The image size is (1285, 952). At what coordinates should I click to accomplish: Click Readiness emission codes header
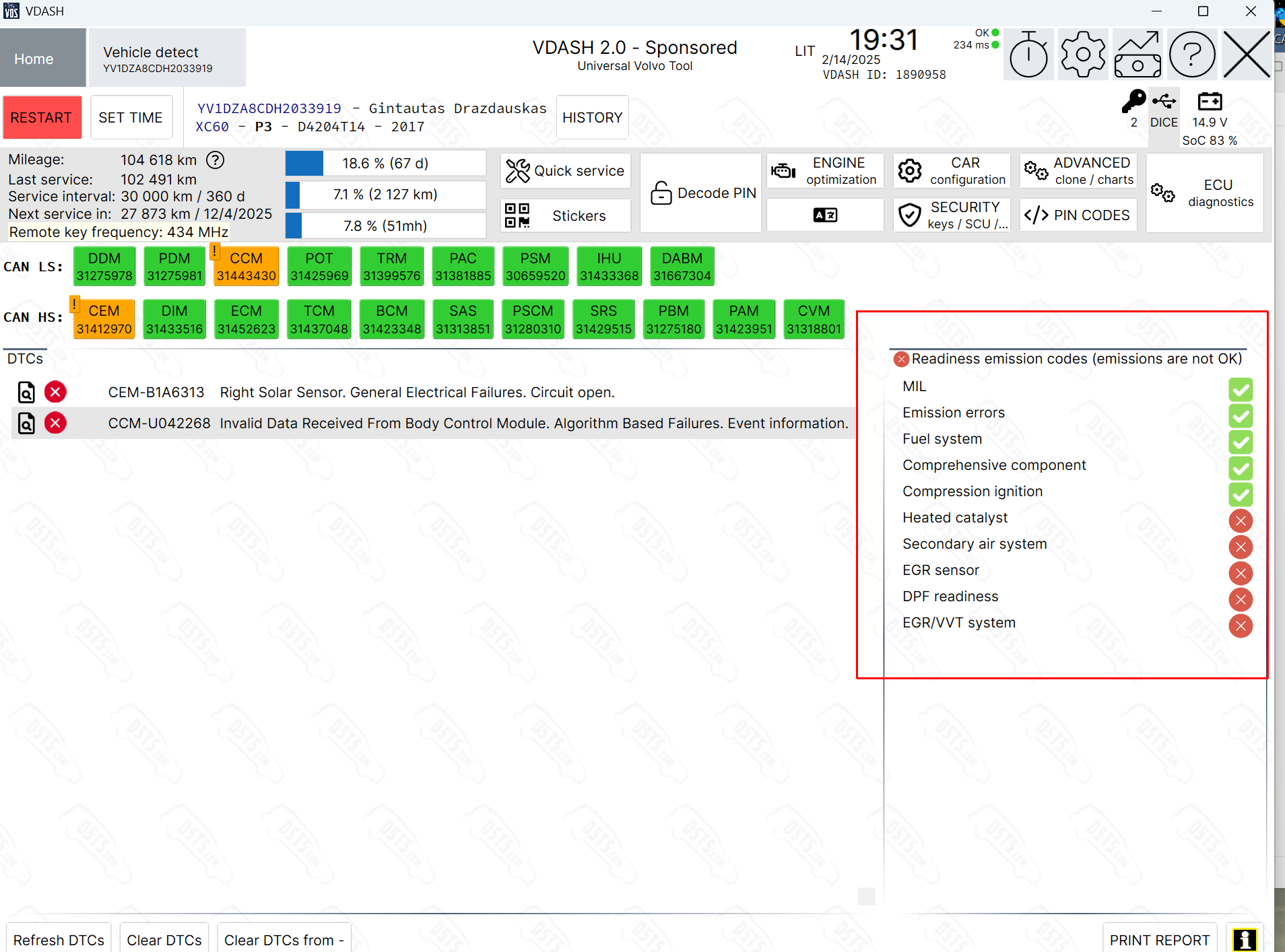coord(1076,359)
